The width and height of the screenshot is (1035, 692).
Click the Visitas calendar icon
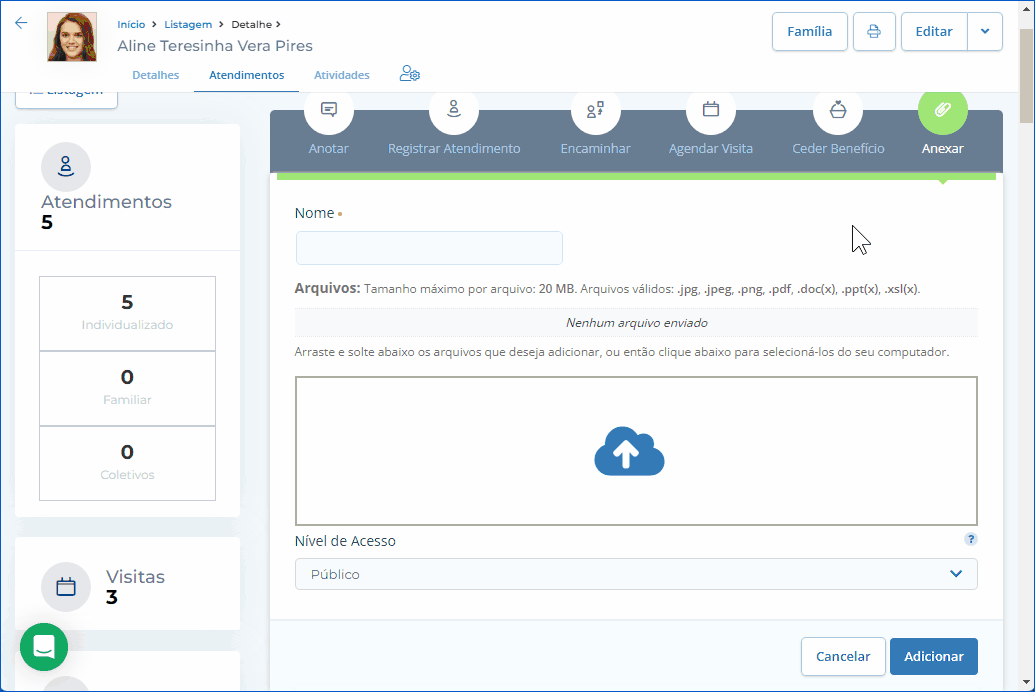click(x=66, y=587)
